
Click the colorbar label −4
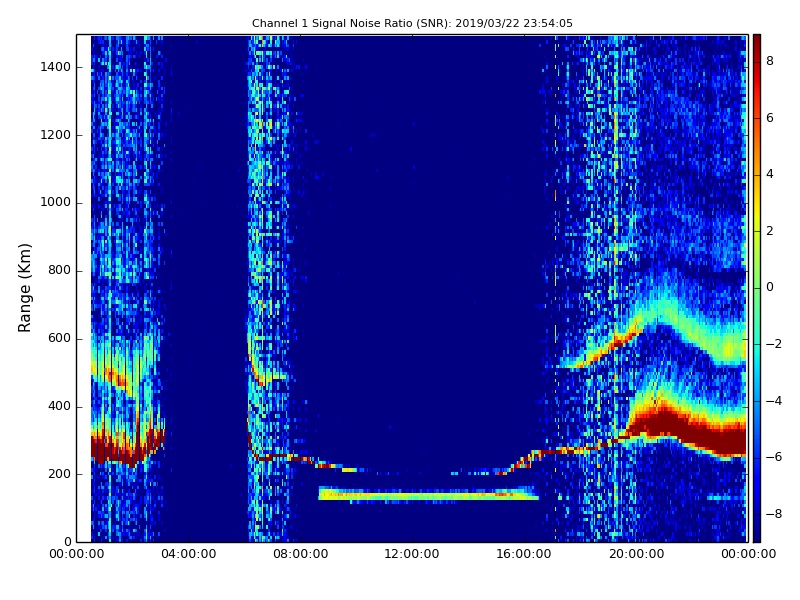pos(774,401)
